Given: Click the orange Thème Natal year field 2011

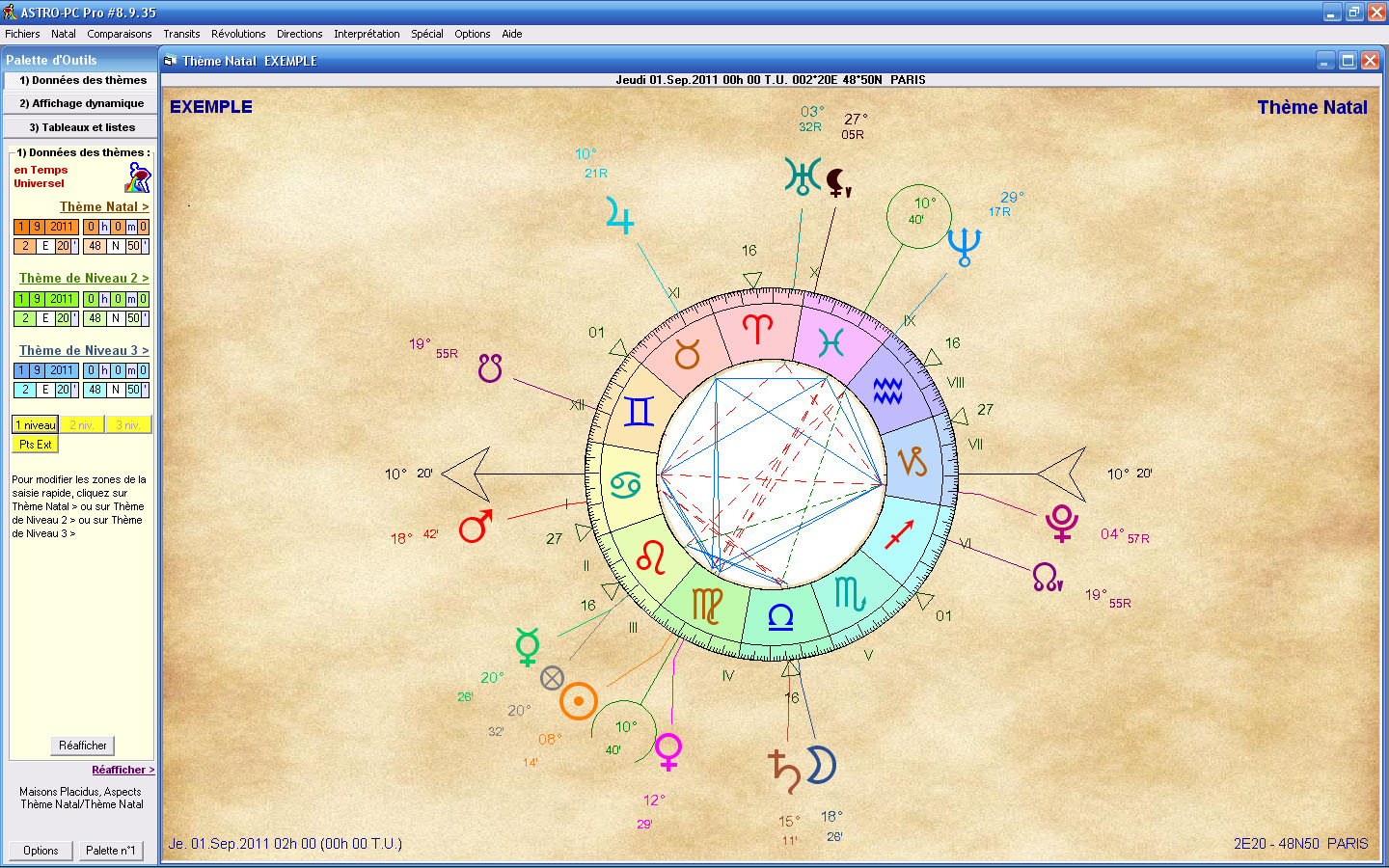Looking at the screenshot, I should 62,228.
